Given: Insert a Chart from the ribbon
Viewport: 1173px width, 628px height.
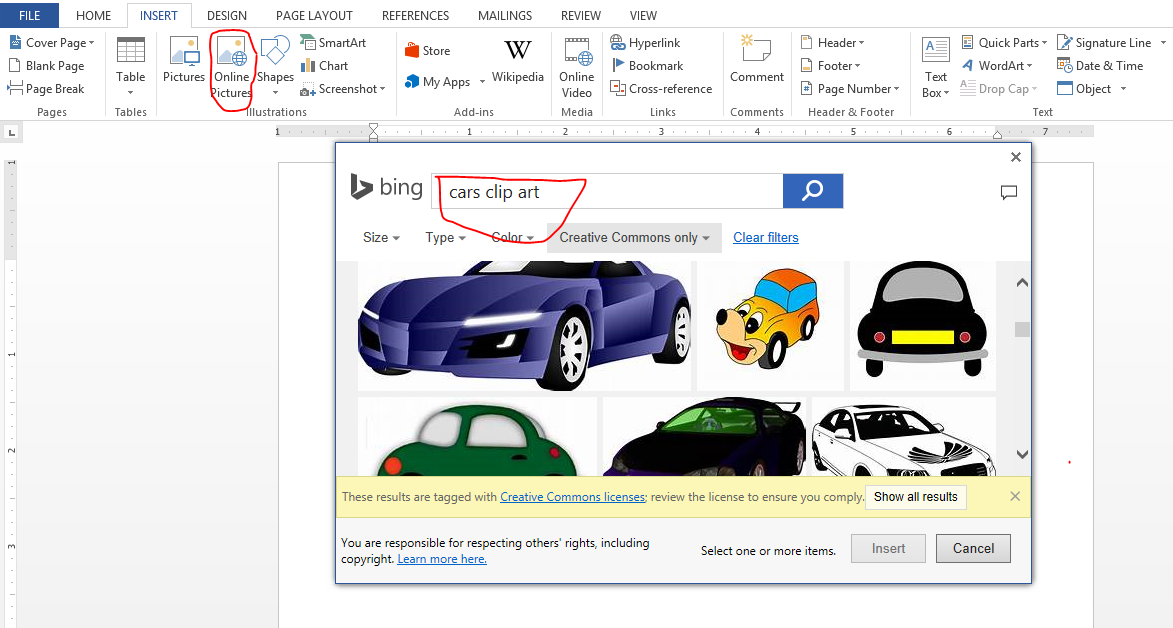Looking at the screenshot, I should (x=324, y=66).
